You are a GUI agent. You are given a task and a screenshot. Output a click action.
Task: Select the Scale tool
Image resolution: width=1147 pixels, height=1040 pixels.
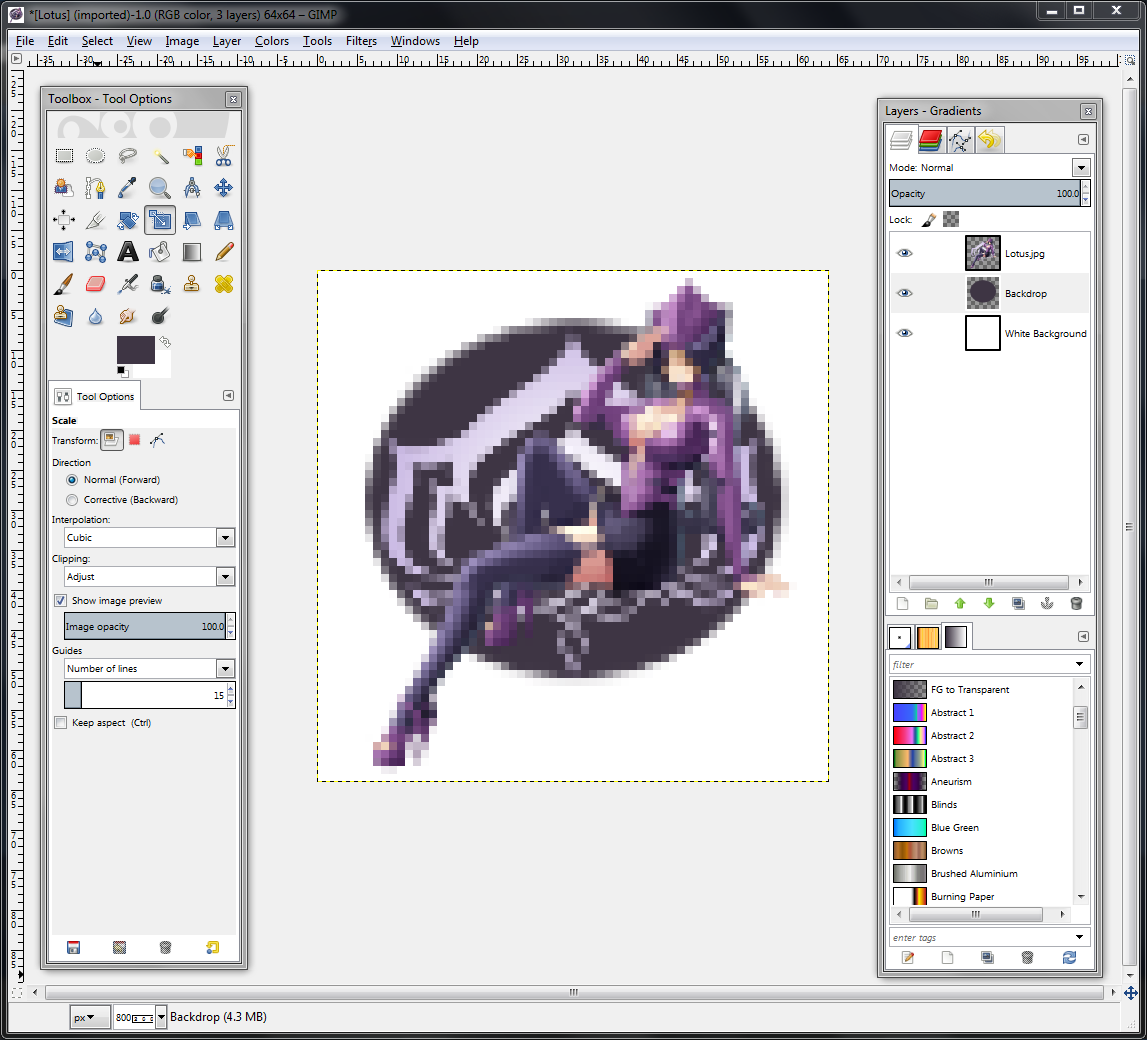click(x=160, y=220)
